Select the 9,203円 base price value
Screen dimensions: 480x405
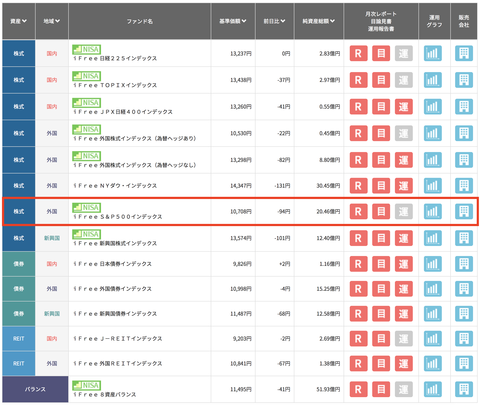coord(242,339)
